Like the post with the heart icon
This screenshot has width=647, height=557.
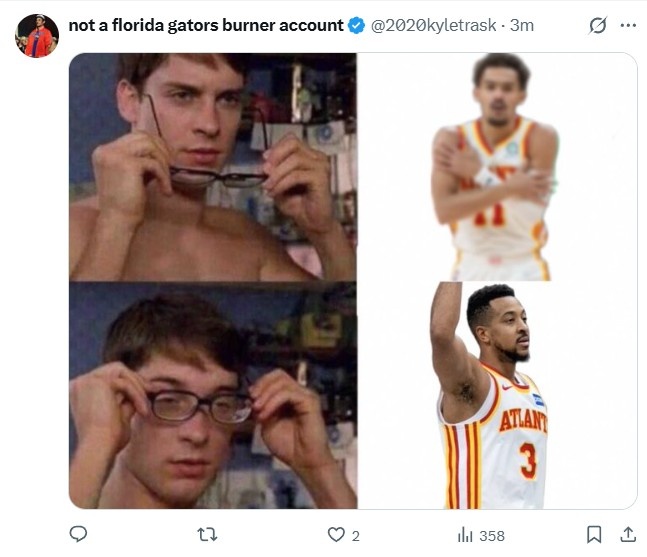point(336,535)
